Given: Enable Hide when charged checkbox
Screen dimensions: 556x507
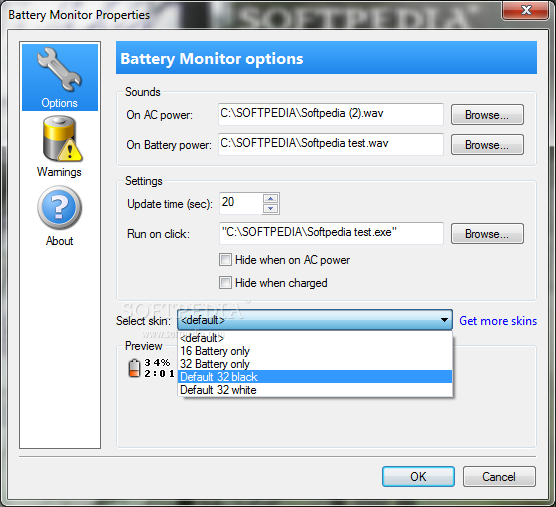Looking at the screenshot, I should (x=226, y=283).
